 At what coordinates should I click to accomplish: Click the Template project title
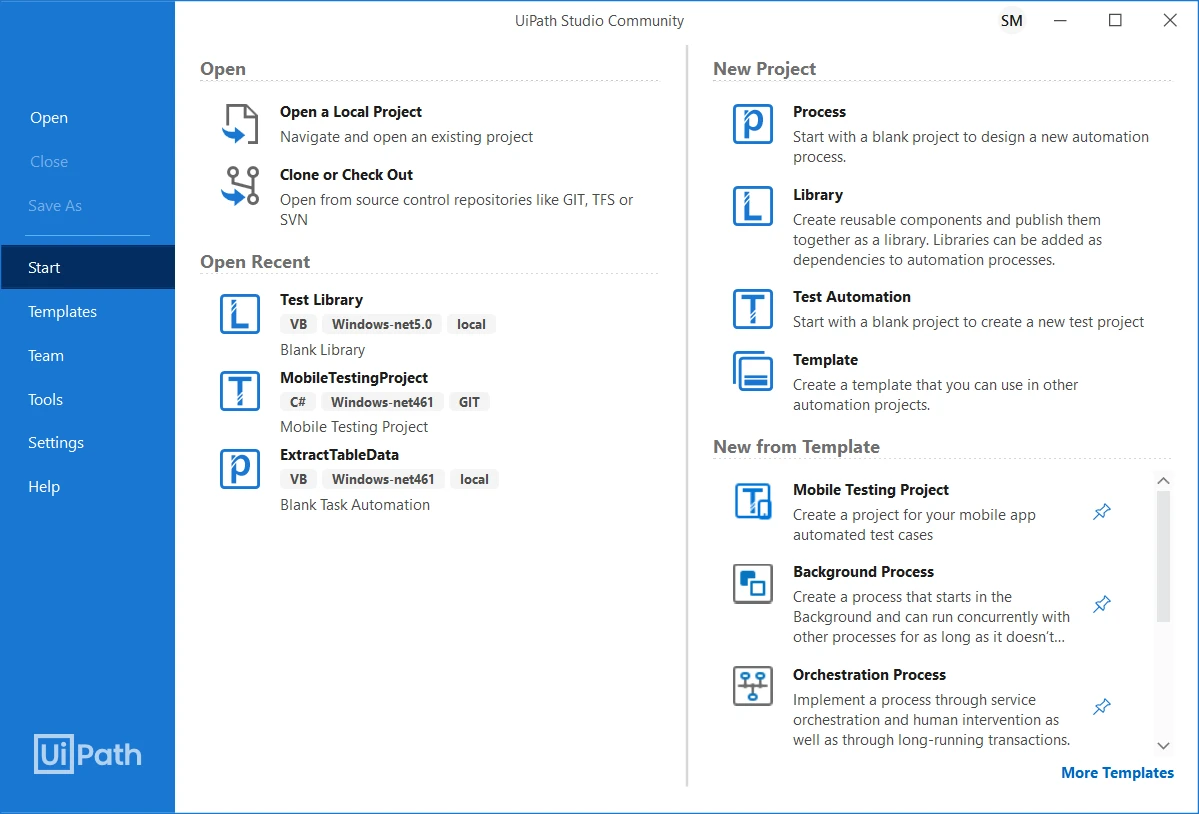(x=825, y=360)
